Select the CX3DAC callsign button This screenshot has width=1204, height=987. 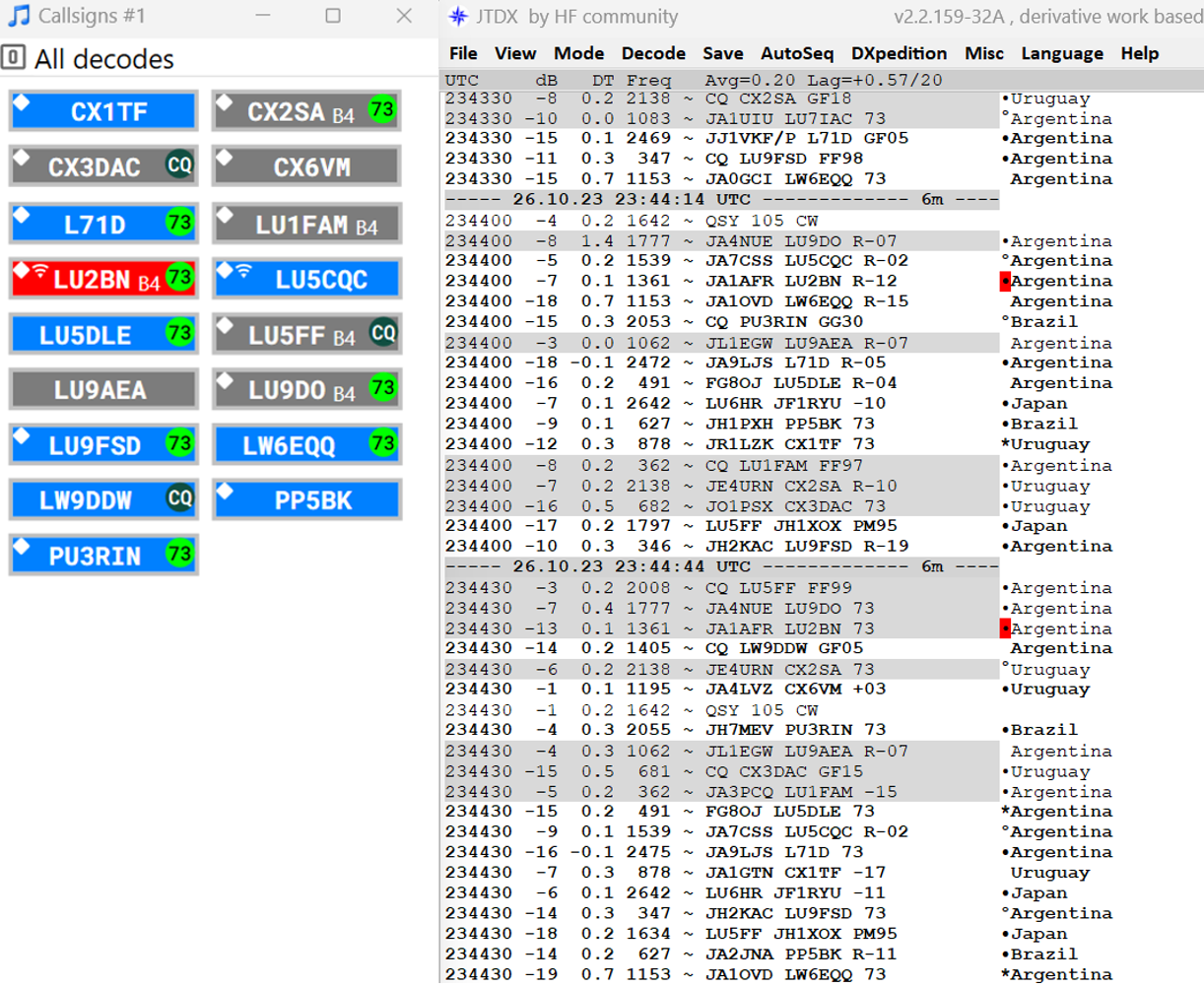click(x=103, y=166)
